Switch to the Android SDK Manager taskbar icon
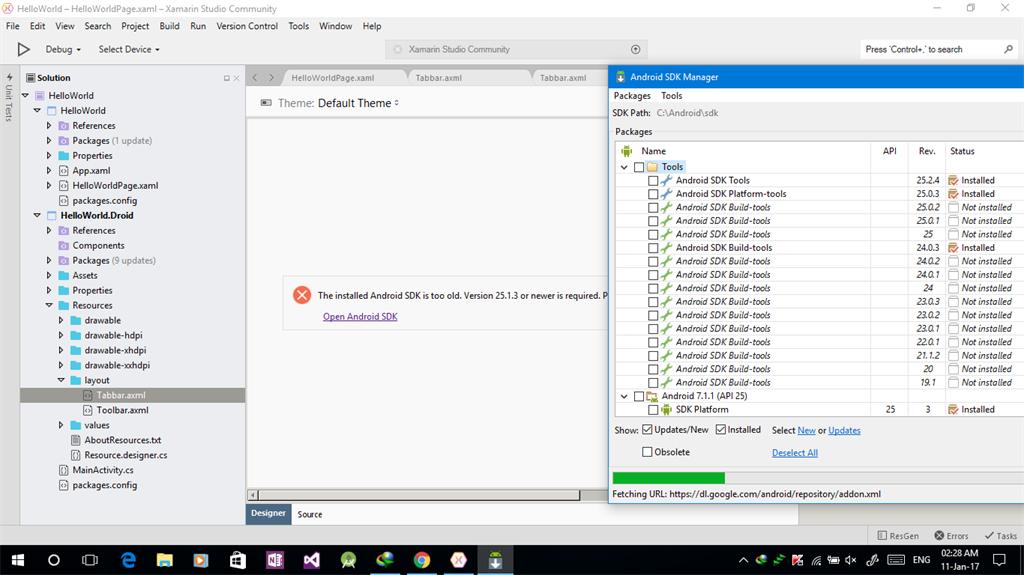Viewport: 1024px width, 575px height. click(x=495, y=560)
